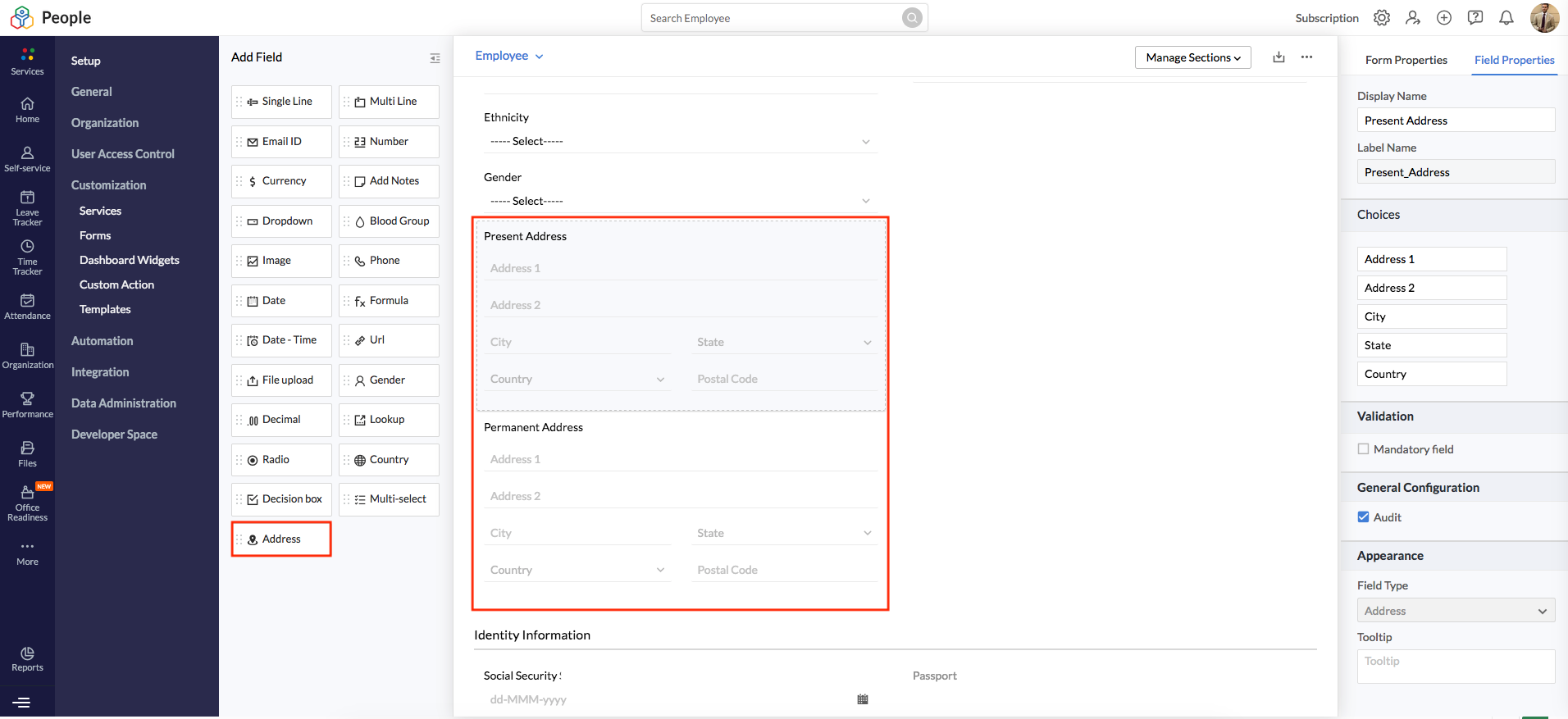The image size is (1568, 719).
Task: Collapse the Add Field panel icon
Action: pos(435,58)
